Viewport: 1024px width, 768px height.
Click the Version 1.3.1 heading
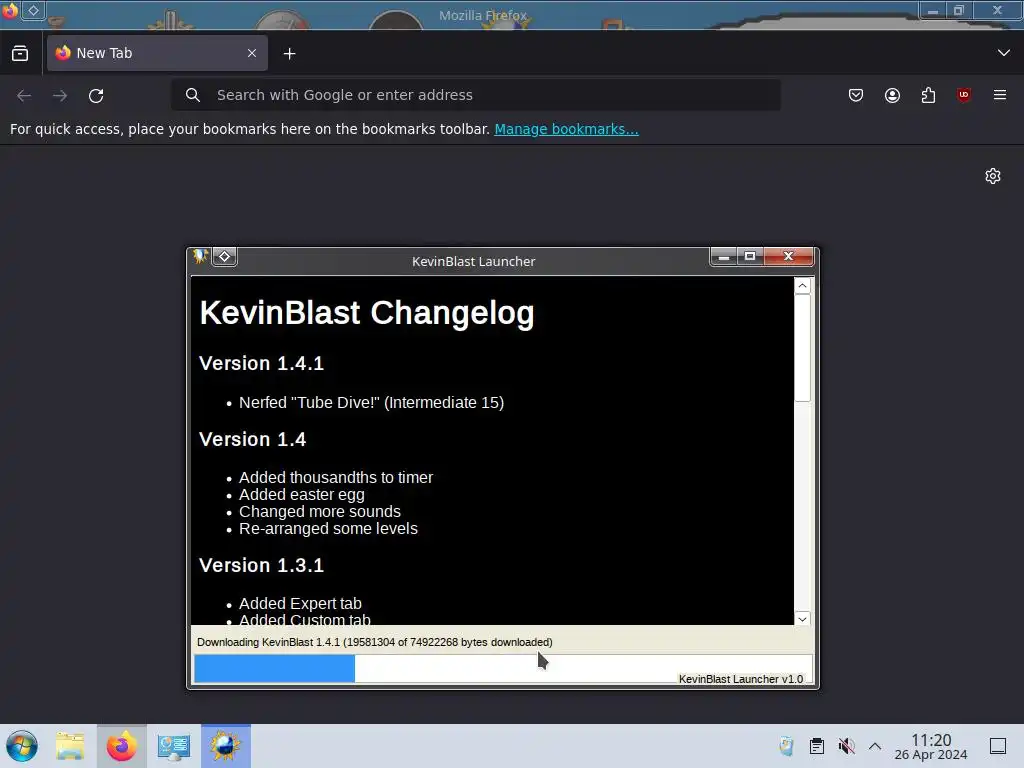point(261,566)
